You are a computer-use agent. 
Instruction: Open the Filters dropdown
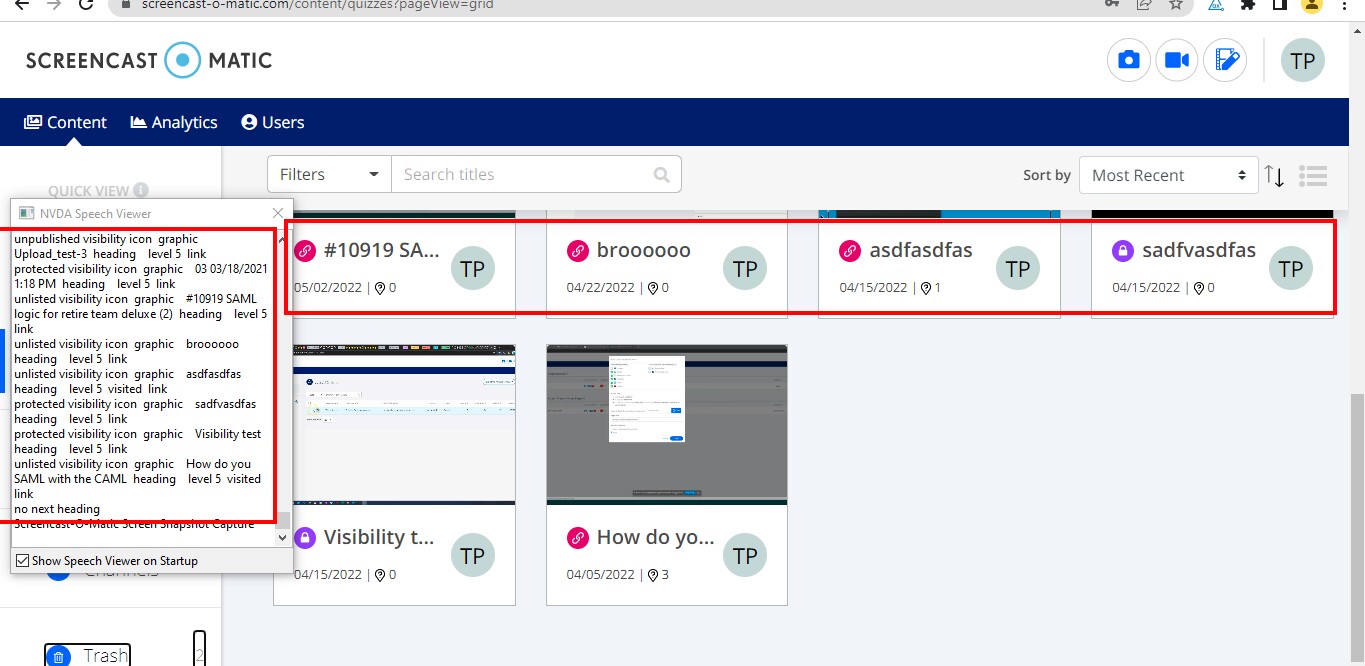[328, 173]
